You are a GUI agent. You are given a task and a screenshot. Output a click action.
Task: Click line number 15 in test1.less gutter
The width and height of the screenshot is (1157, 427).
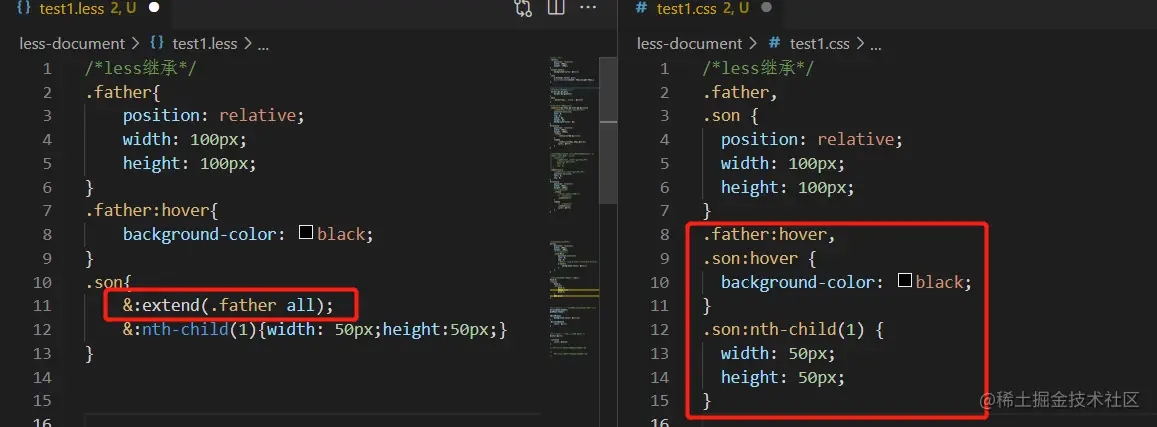point(43,400)
